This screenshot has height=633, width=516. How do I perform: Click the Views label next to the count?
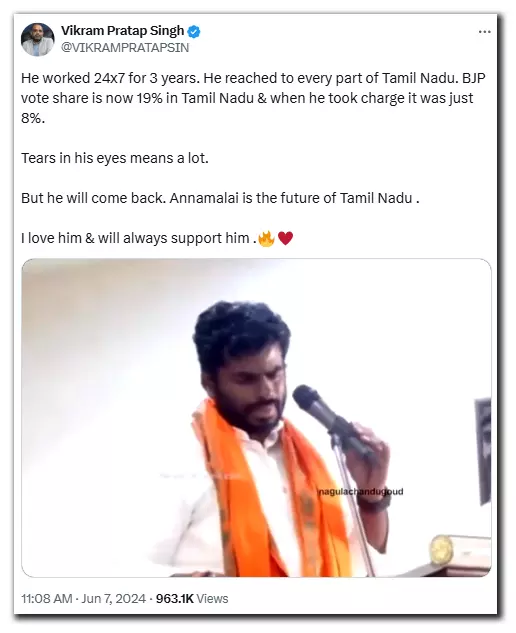(213, 598)
